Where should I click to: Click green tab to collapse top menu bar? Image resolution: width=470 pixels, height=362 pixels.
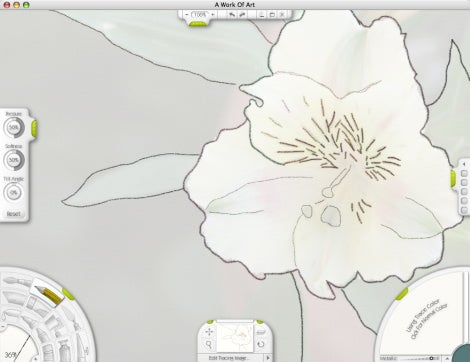tap(198, 24)
